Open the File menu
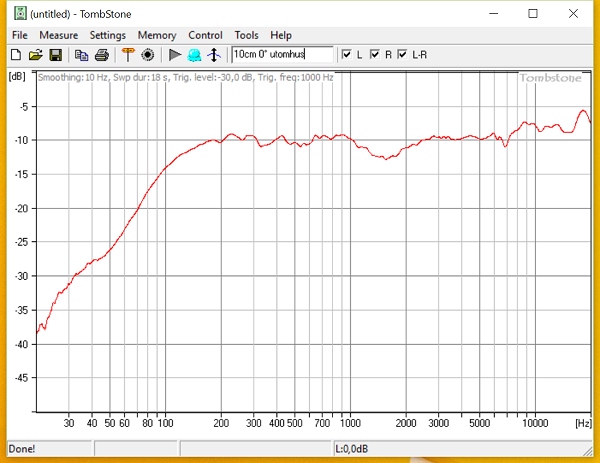The width and height of the screenshot is (600, 463). (x=20, y=35)
